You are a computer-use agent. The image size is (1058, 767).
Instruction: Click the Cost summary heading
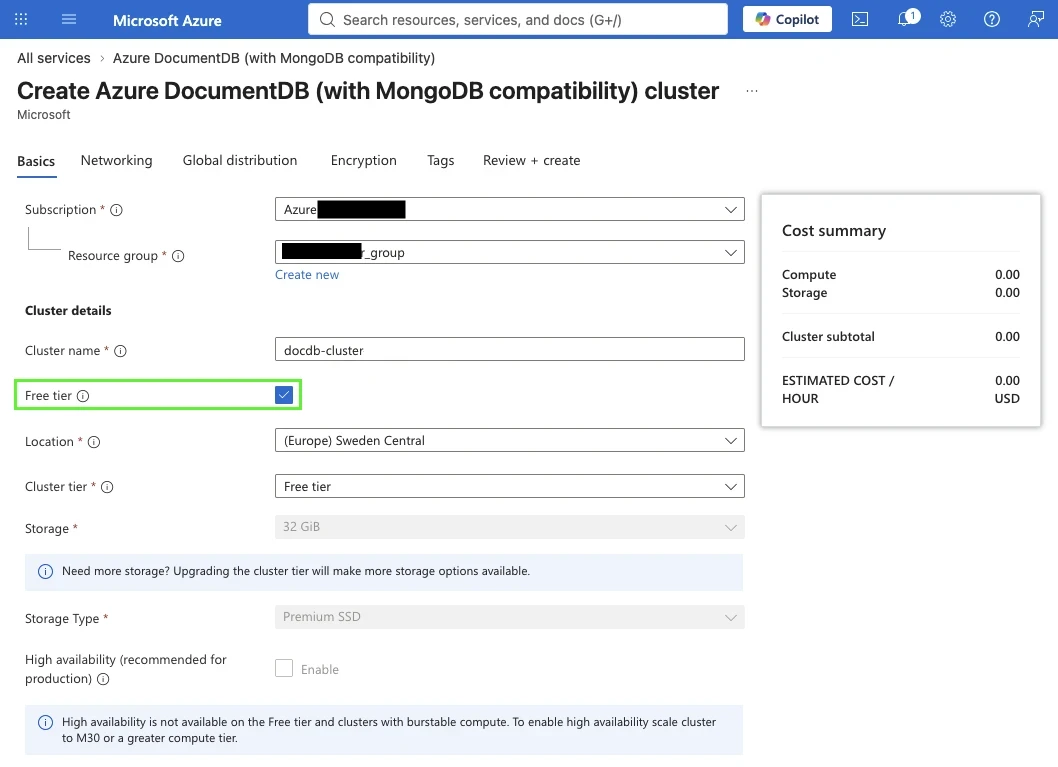pyautogui.click(x=833, y=231)
